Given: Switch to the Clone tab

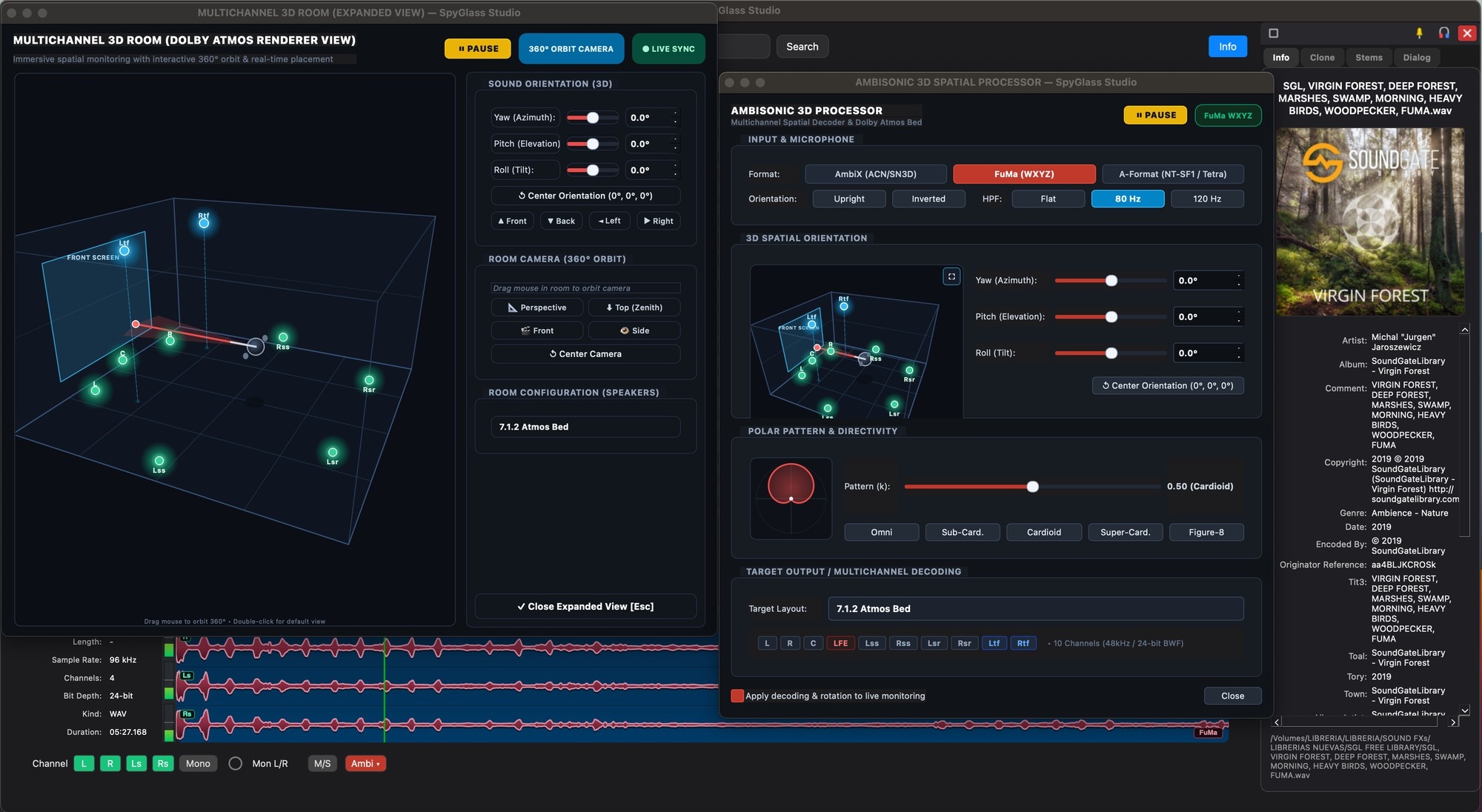Looking at the screenshot, I should coord(1322,57).
